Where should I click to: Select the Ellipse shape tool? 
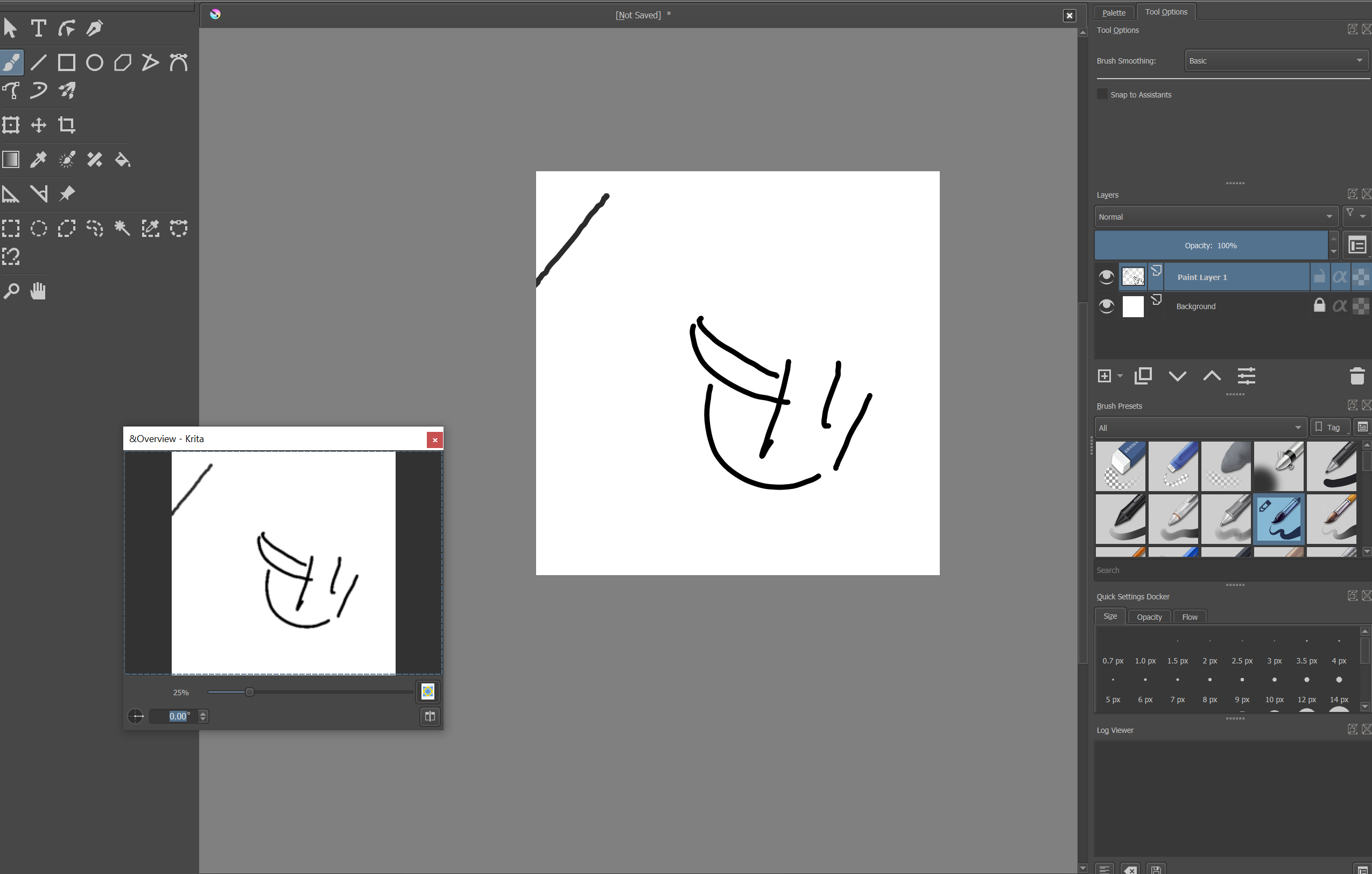pyautogui.click(x=95, y=62)
